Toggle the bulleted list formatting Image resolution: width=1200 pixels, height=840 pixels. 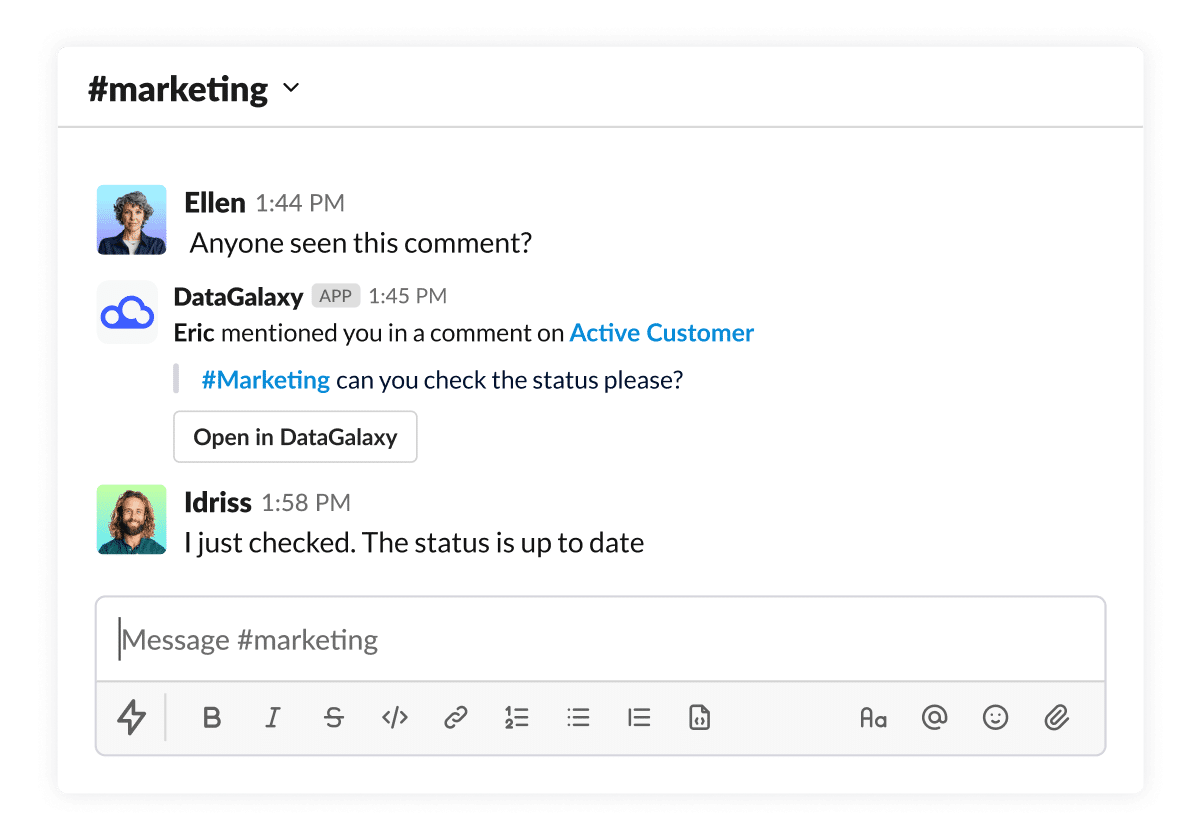click(578, 718)
